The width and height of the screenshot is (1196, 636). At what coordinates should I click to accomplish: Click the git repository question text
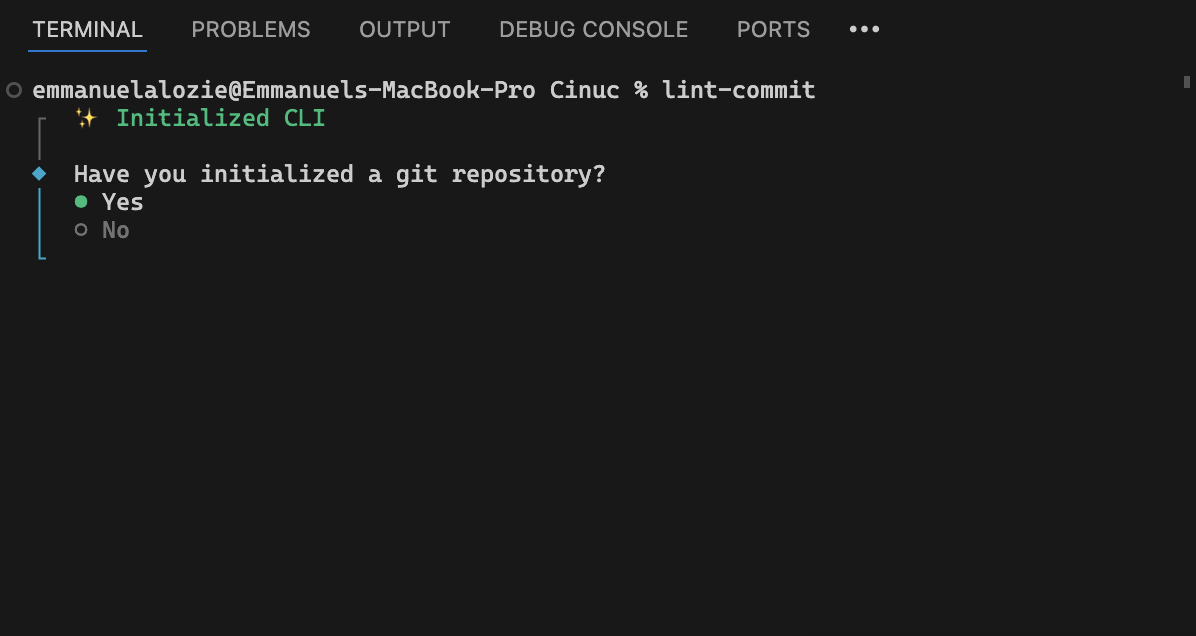tap(339, 174)
